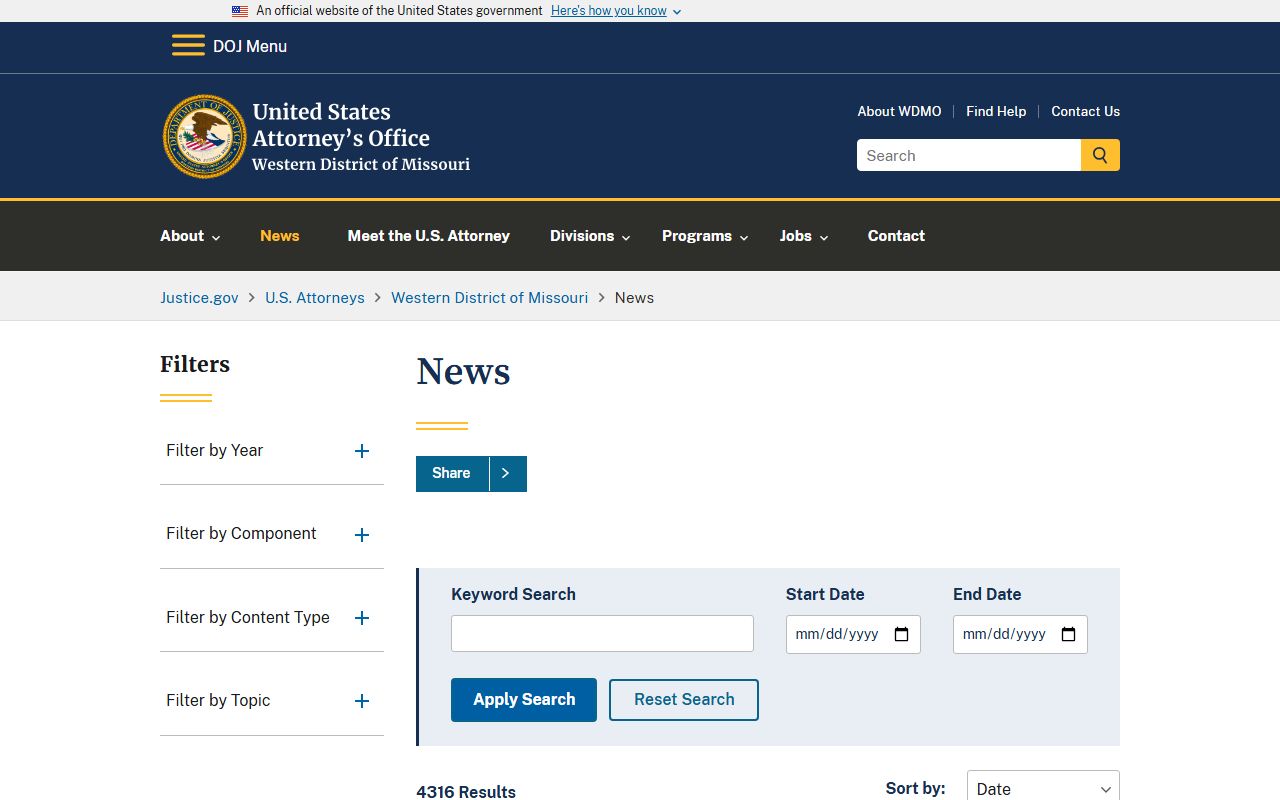Viewport: 1280px width, 800px height.
Task: Click the Department of Justice seal logo
Action: (205, 137)
